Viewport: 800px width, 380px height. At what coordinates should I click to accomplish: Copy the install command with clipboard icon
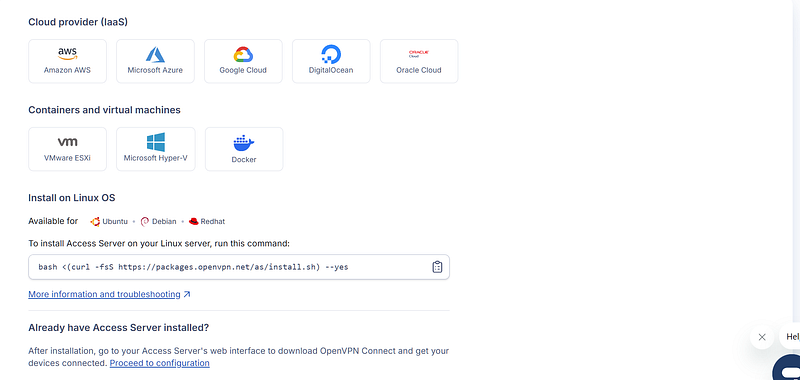point(437,267)
